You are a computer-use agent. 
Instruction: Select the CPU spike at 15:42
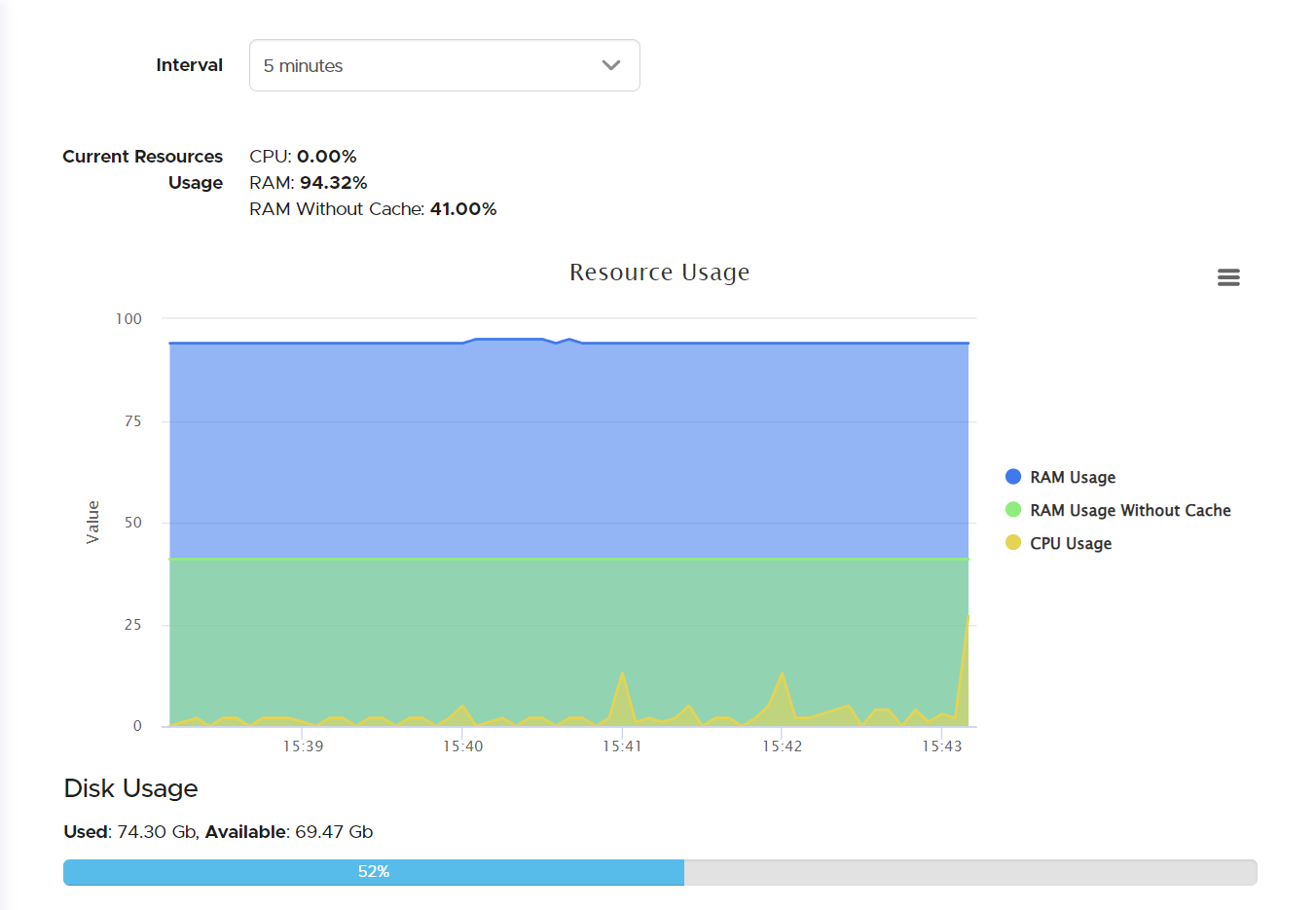[782, 674]
